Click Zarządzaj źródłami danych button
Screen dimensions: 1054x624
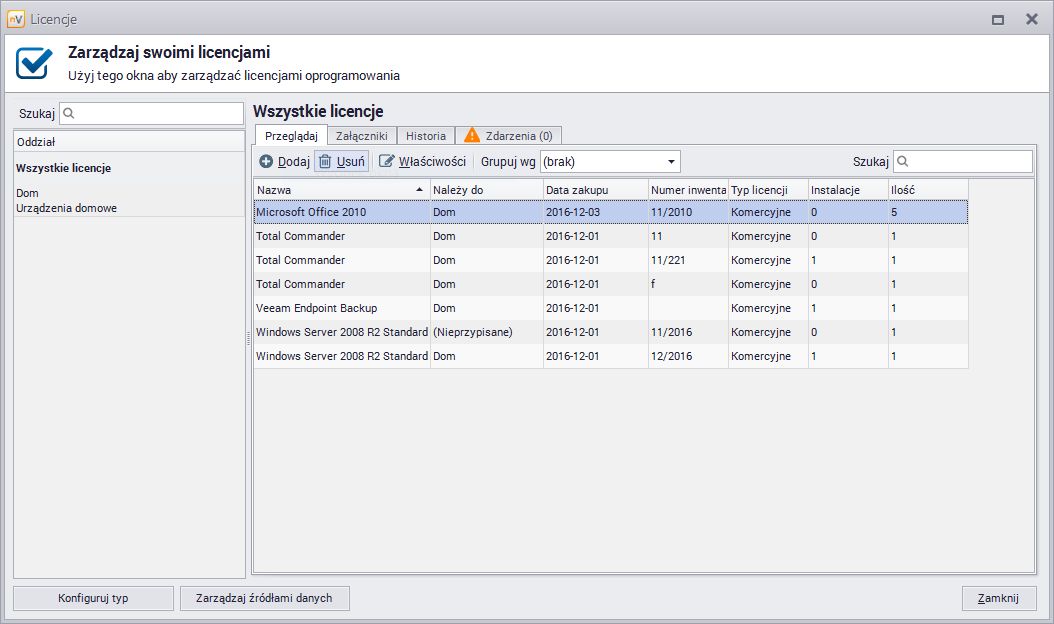(264, 598)
